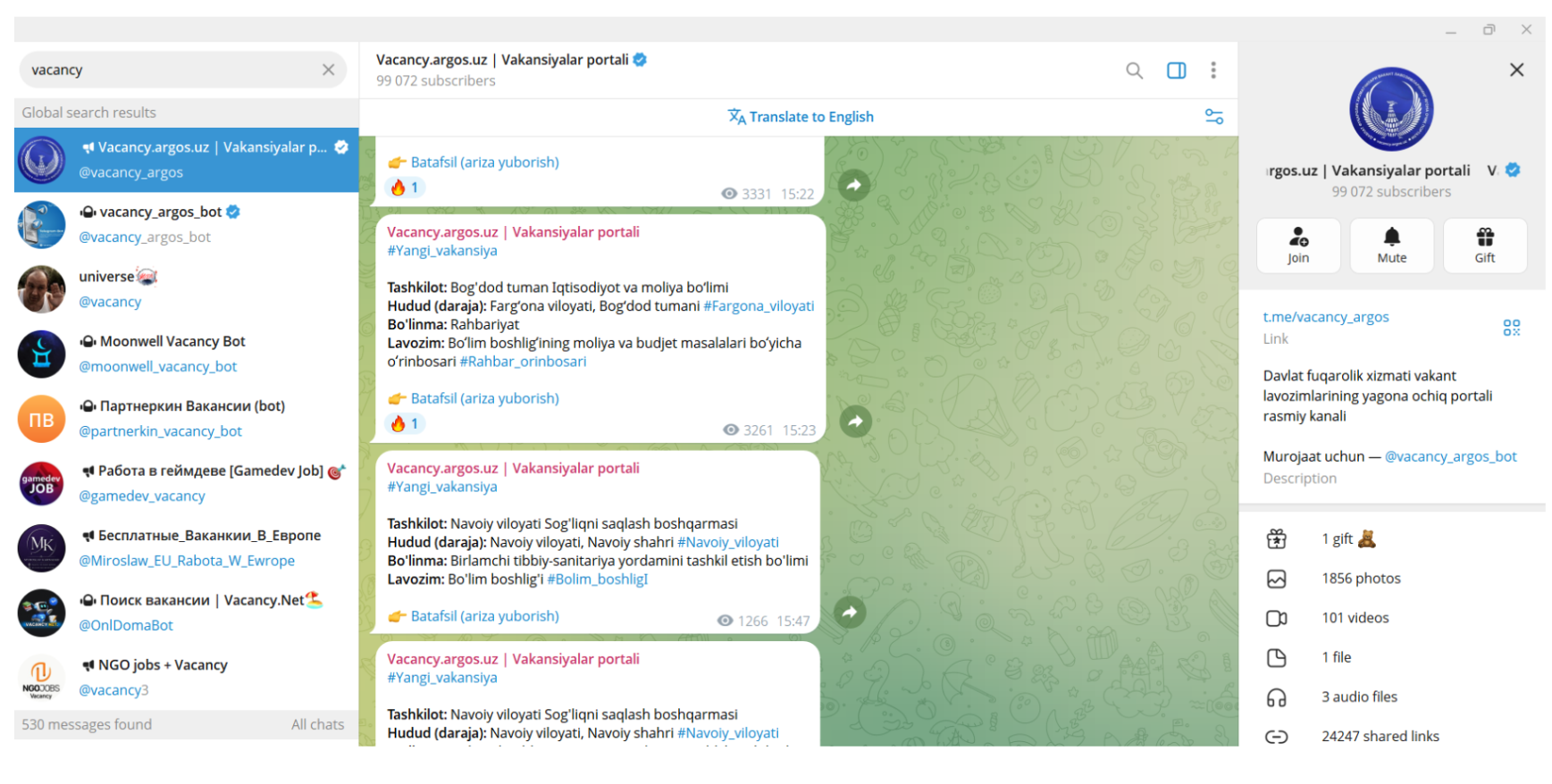
Task: Open Moonwell Vacancy Bot result
Action: [x=186, y=354]
